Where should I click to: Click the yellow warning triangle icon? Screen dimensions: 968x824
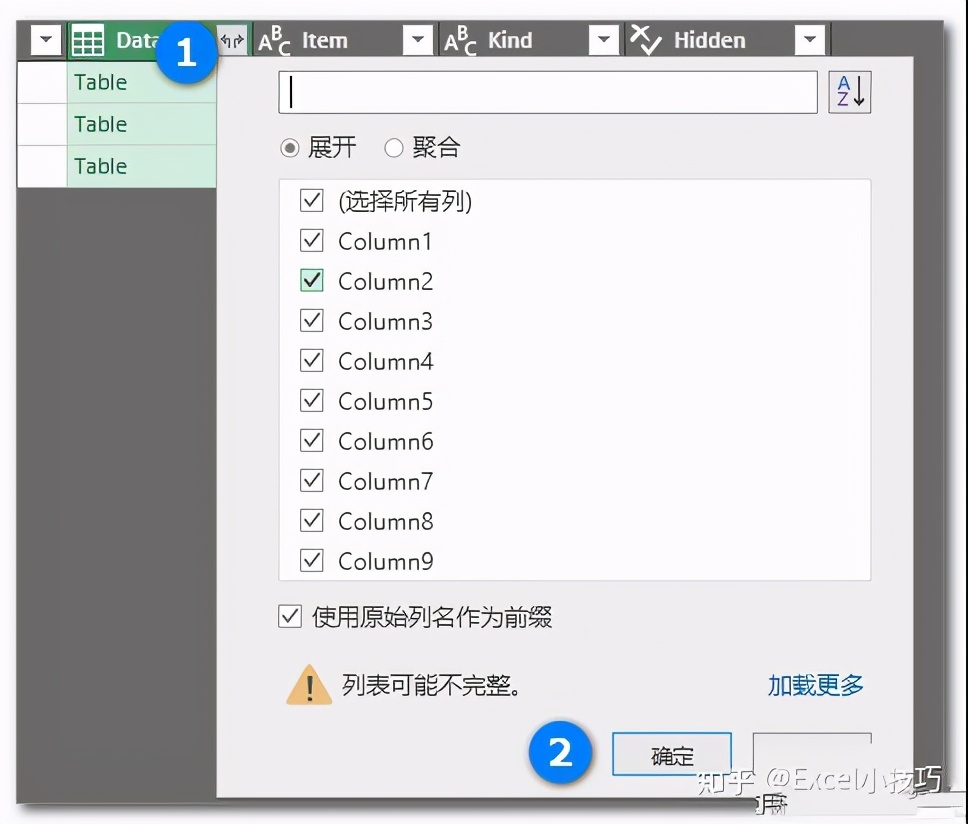[309, 686]
